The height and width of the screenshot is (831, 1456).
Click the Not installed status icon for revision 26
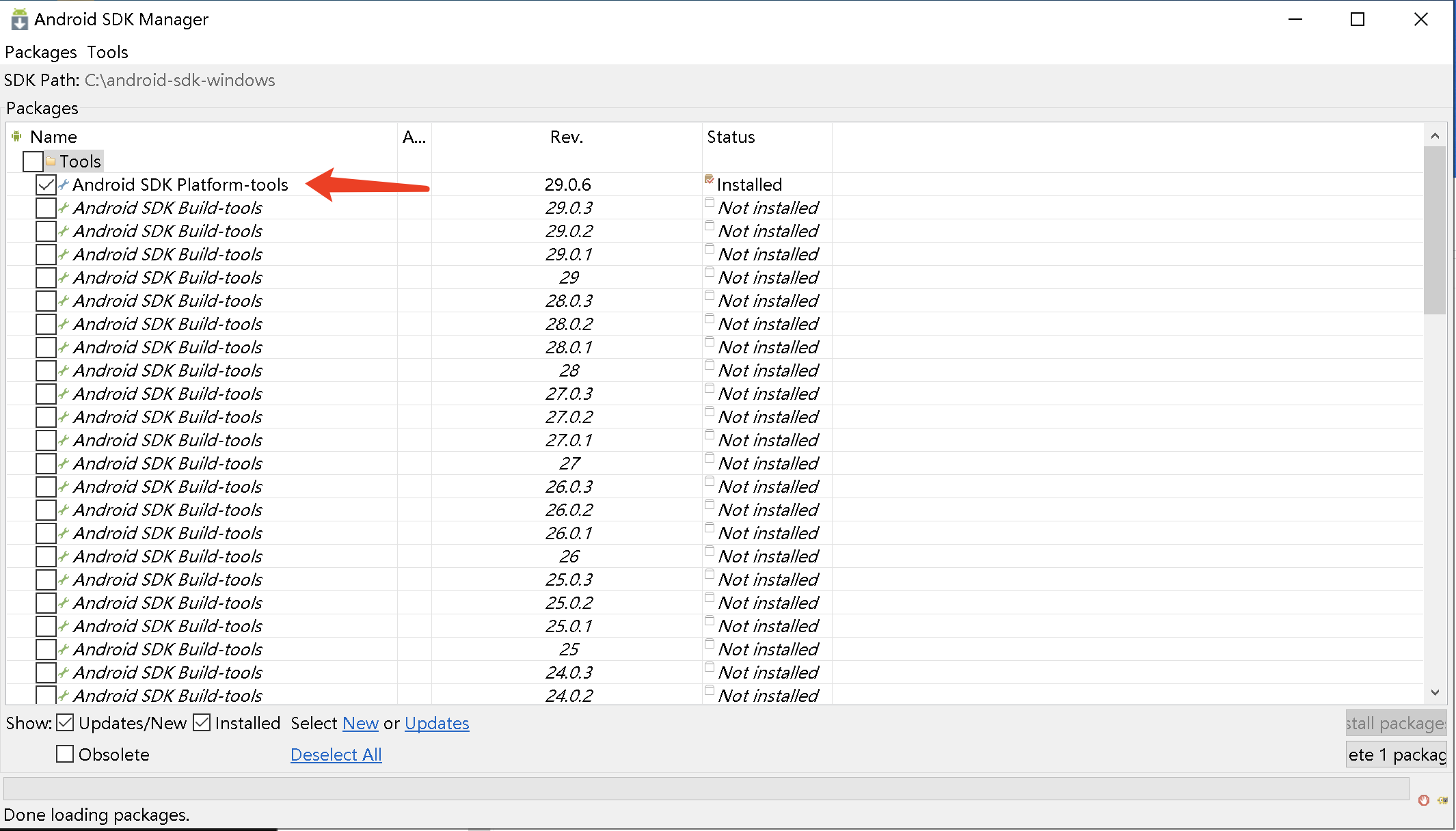click(x=710, y=551)
